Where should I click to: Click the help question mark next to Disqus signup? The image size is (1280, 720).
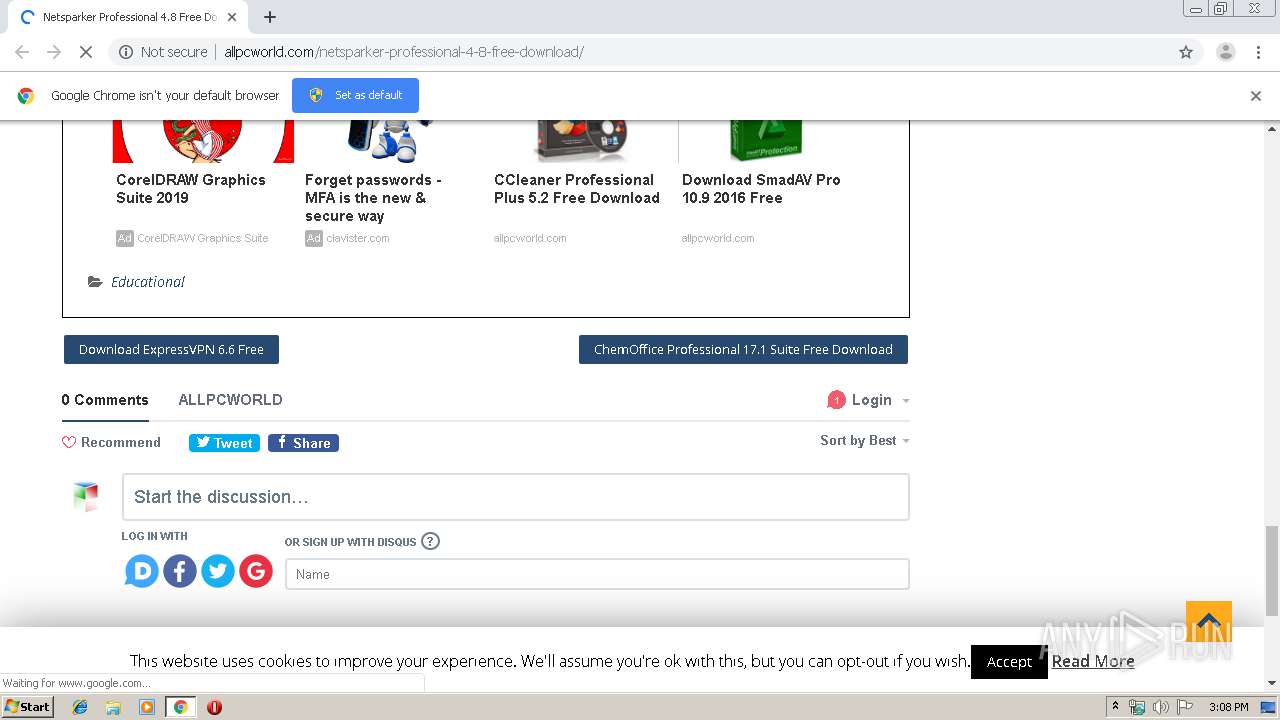click(x=430, y=541)
